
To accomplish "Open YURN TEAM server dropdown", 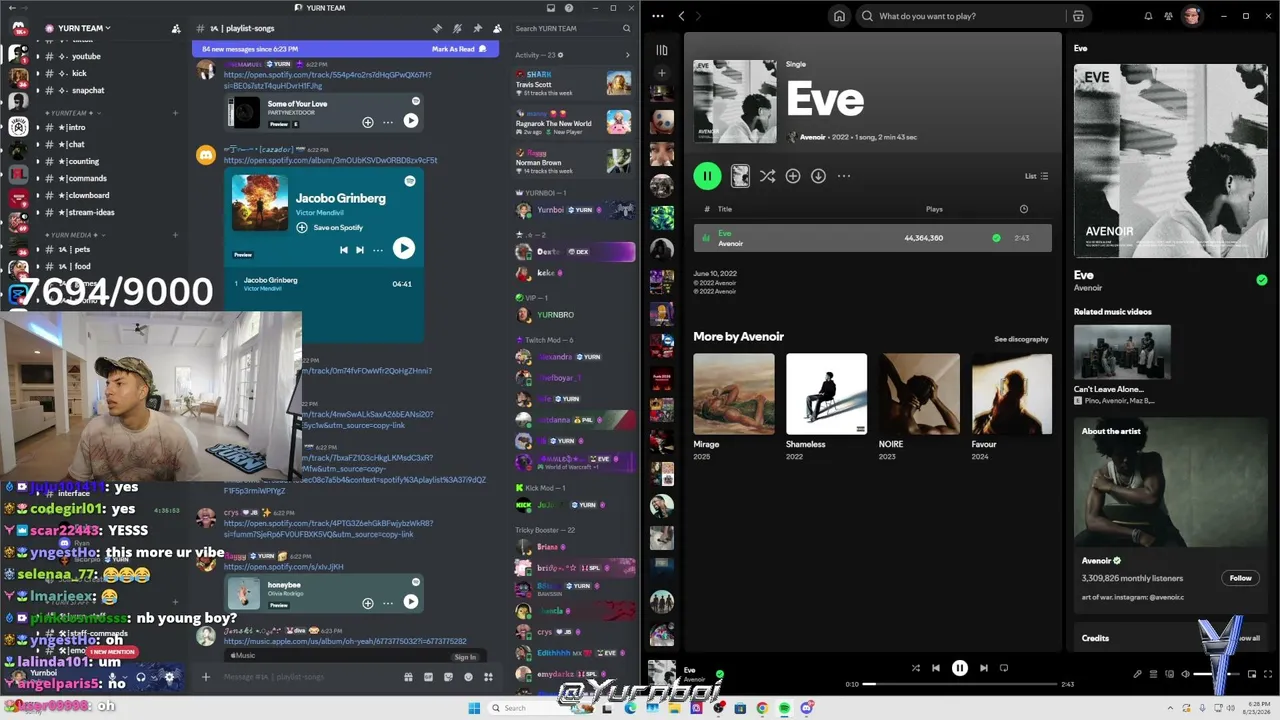I will pyautogui.click(x=84, y=28).
